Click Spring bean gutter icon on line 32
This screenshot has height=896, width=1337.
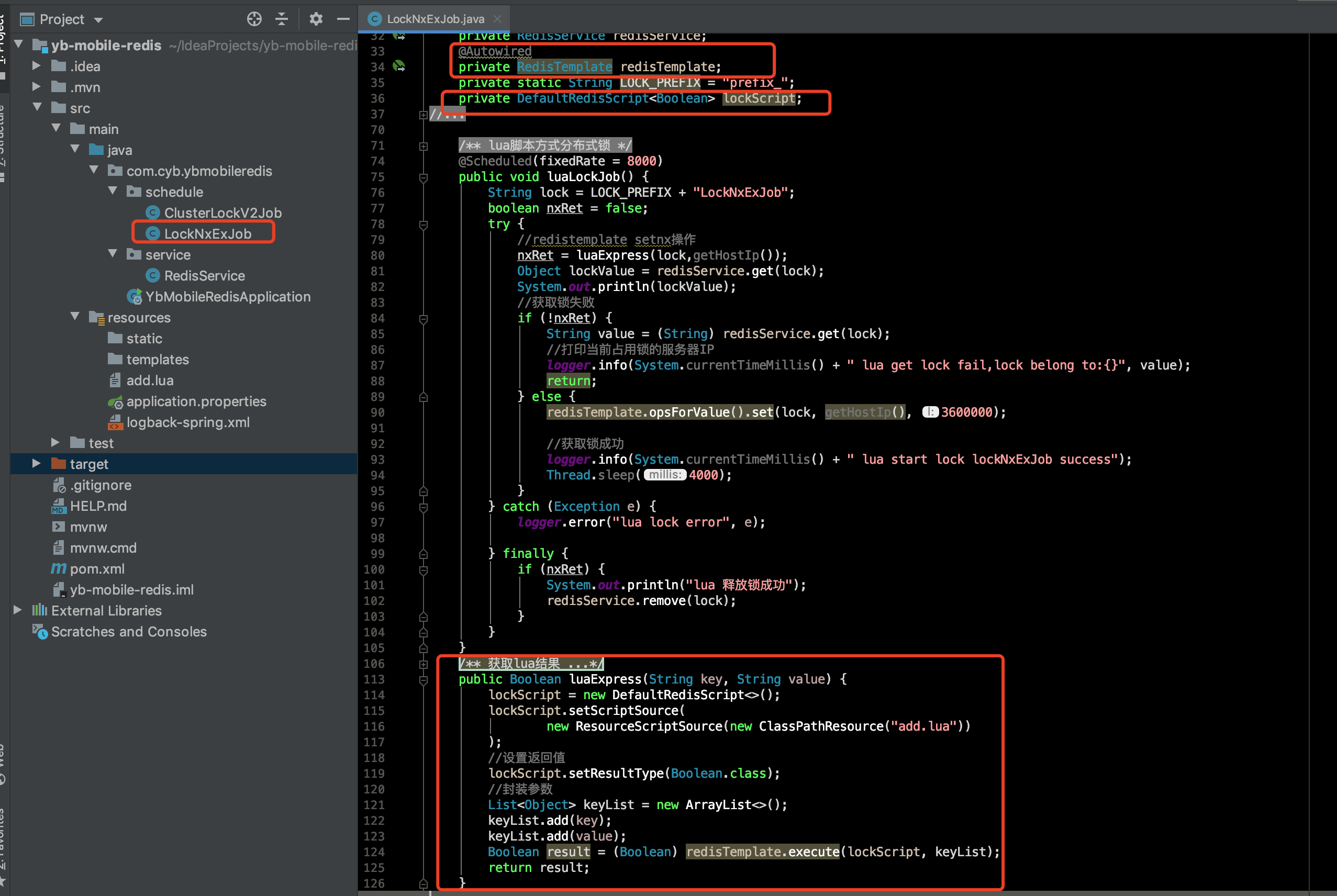pos(399,36)
